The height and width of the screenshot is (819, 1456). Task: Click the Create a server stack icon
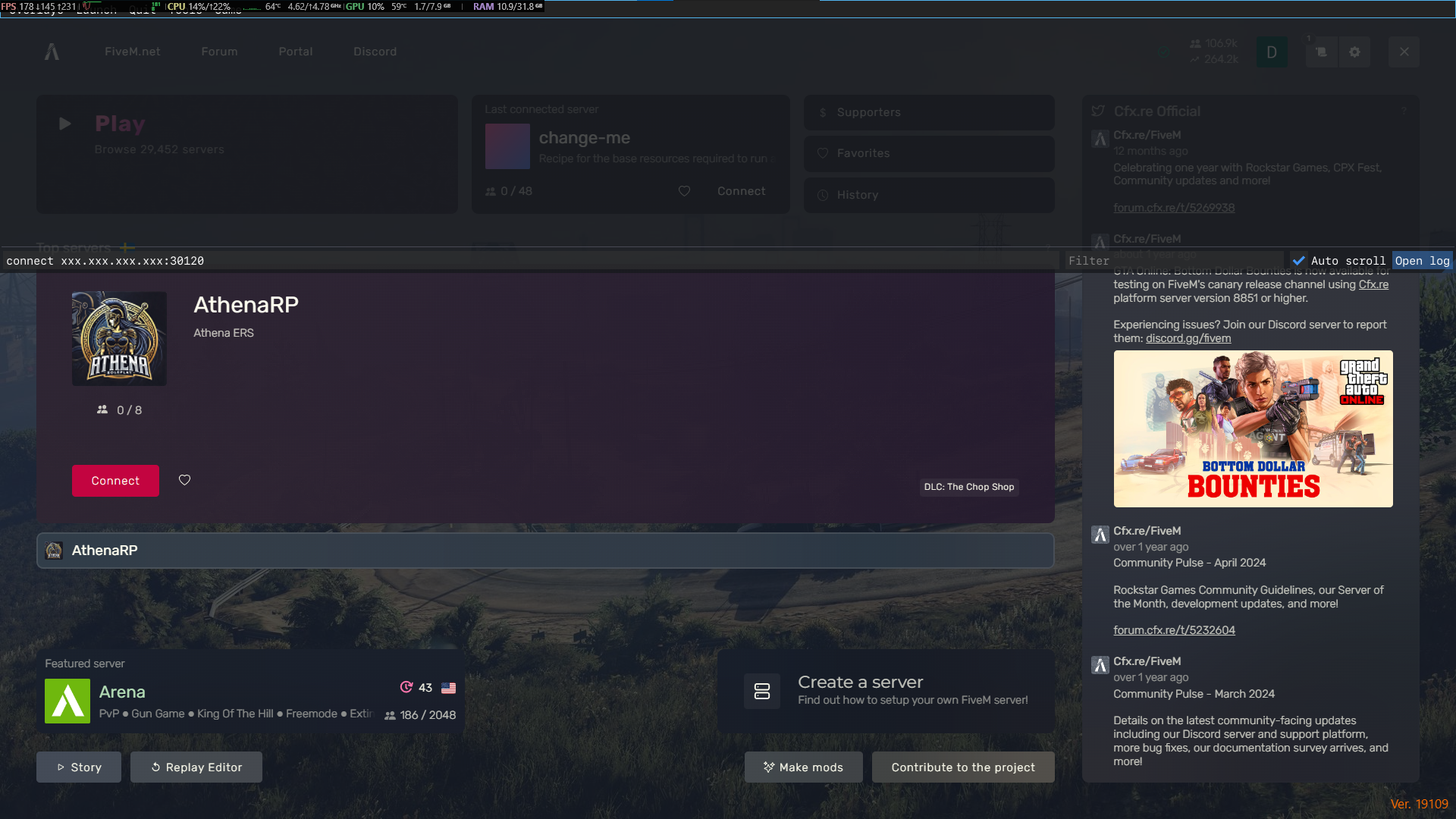pos(762,691)
